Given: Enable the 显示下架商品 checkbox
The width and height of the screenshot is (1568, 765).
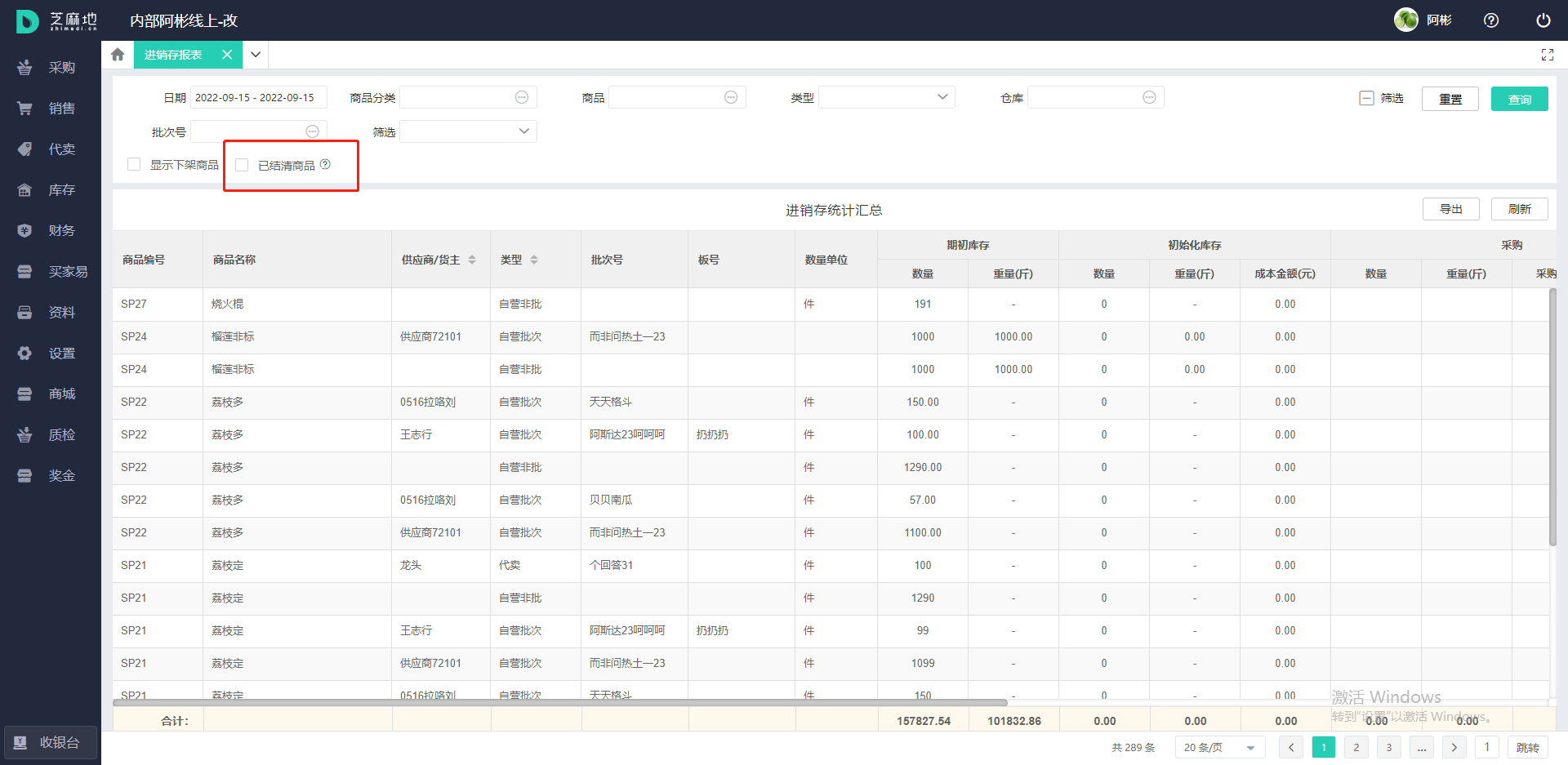Looking at the screenshot, I should pos(134,165).
